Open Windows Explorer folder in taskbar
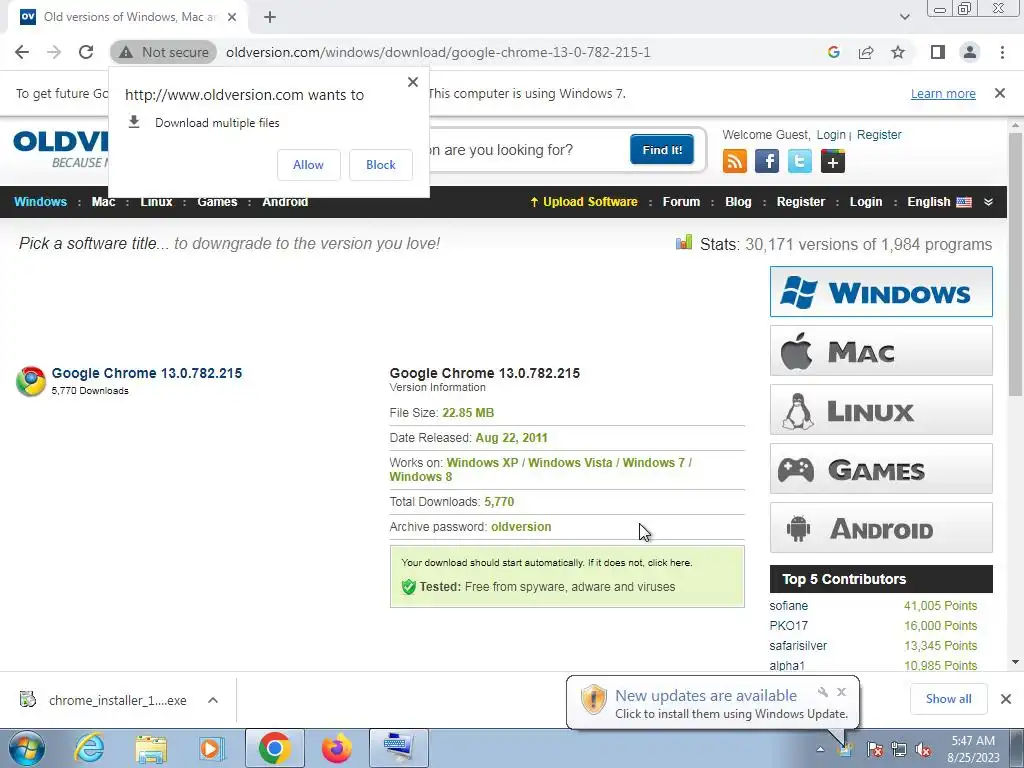The height and width of the screenshot is (768, 1024). (x=151, y=748)
